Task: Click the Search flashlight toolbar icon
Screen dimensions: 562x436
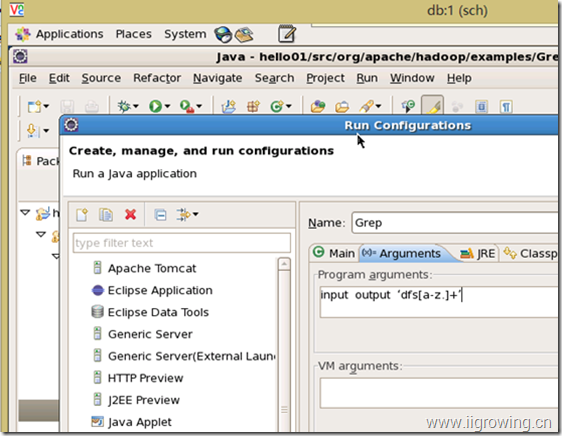Action: (366, 106)
